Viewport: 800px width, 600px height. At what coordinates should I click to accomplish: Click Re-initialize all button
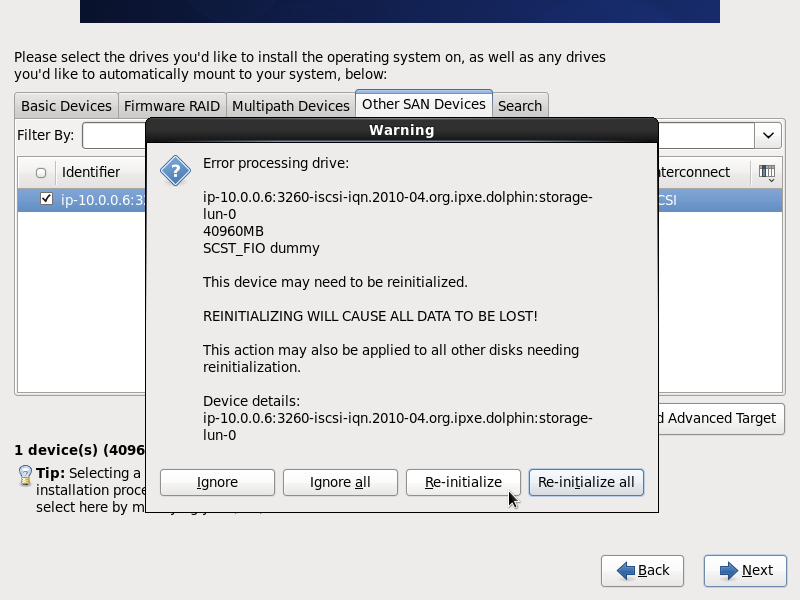(x=586, y=482)
